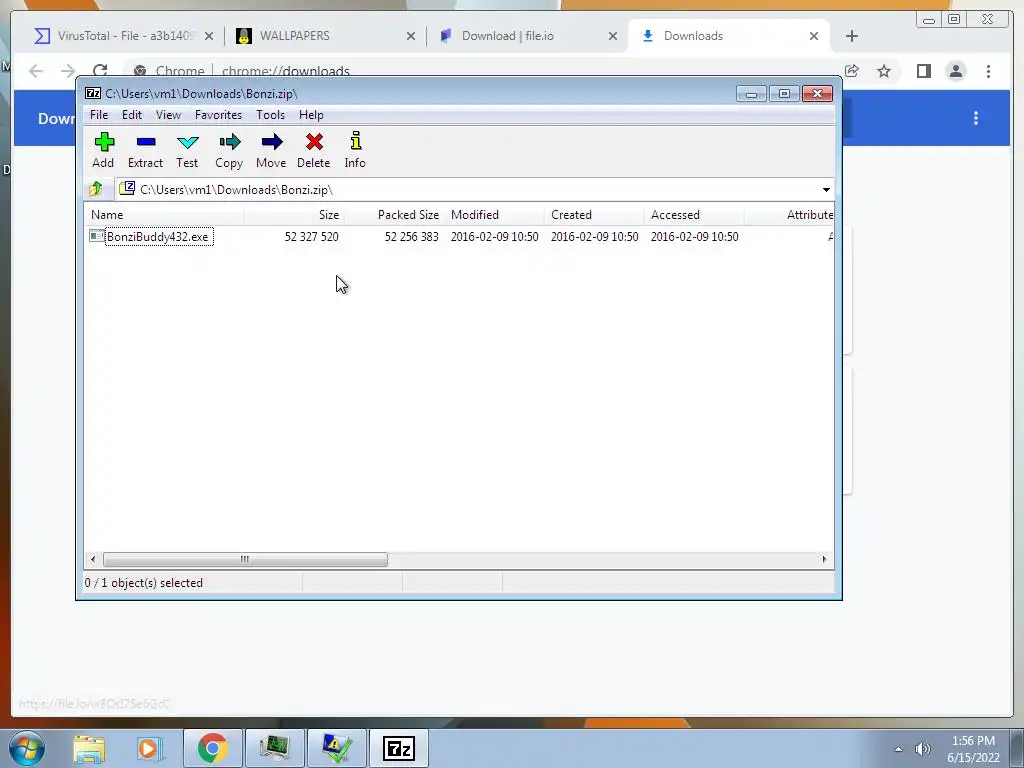Click the horizontal scrollbar thumb
The height and width of the screenshot is (768, 1024).
point(245,559)
